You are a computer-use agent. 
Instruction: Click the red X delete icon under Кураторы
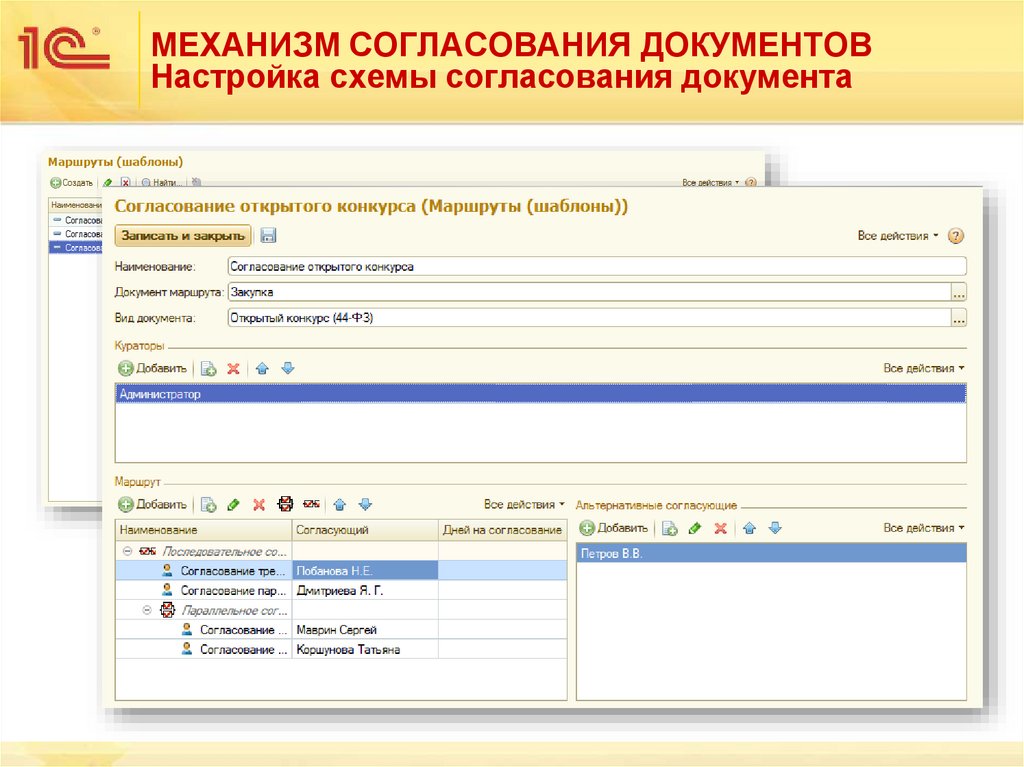coord(232,368)
